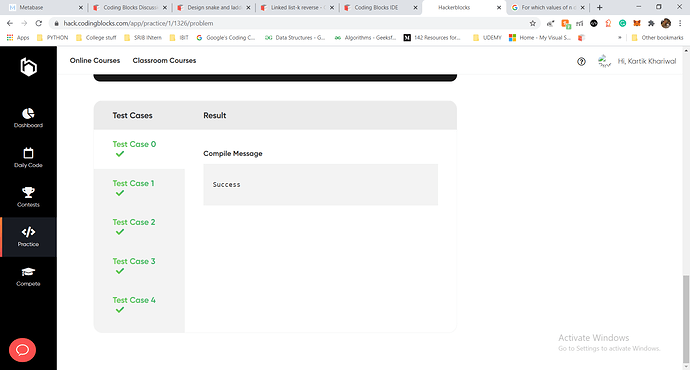Click the help question mark icon

pyautogui.click(x=581, y=62)
